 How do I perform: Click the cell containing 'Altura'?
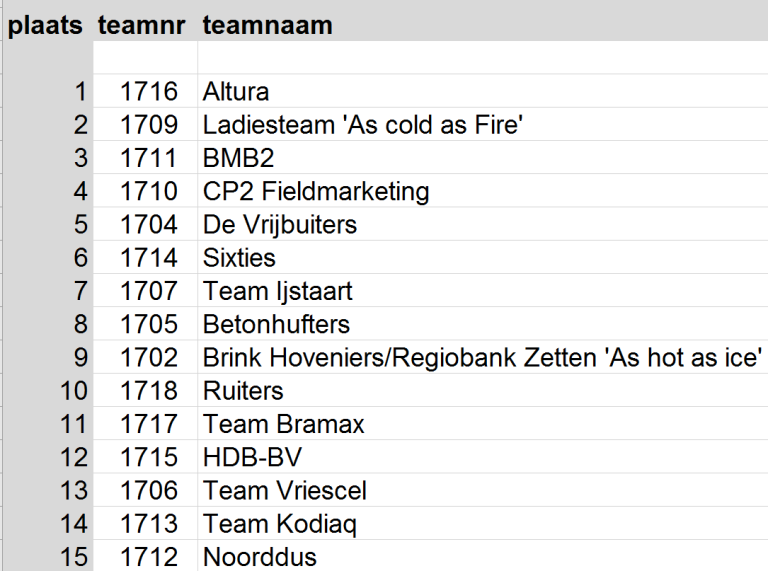click(236, 92)
